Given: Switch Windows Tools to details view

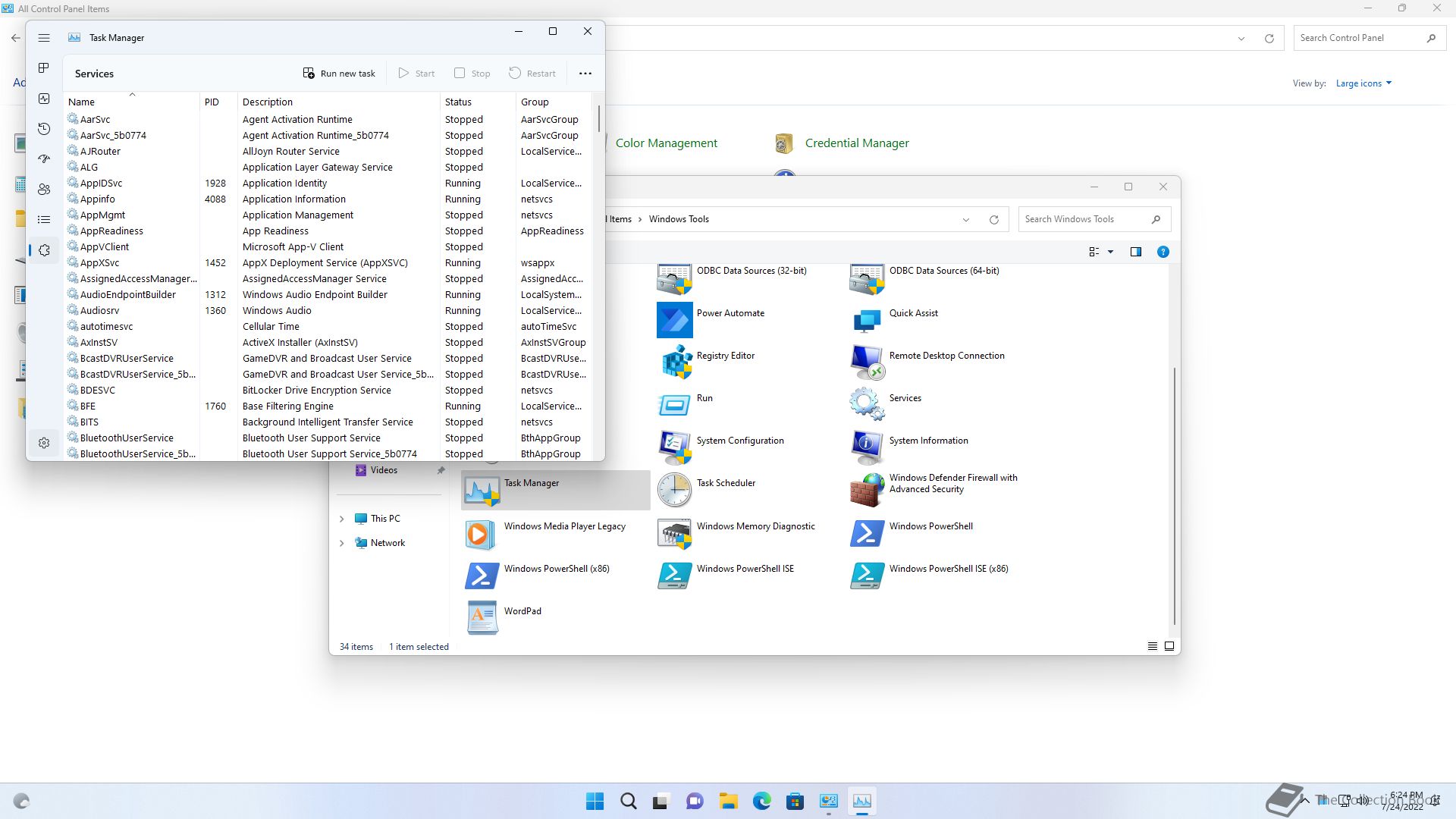Looking at the screenshot, I should [x=1152, y=646].
